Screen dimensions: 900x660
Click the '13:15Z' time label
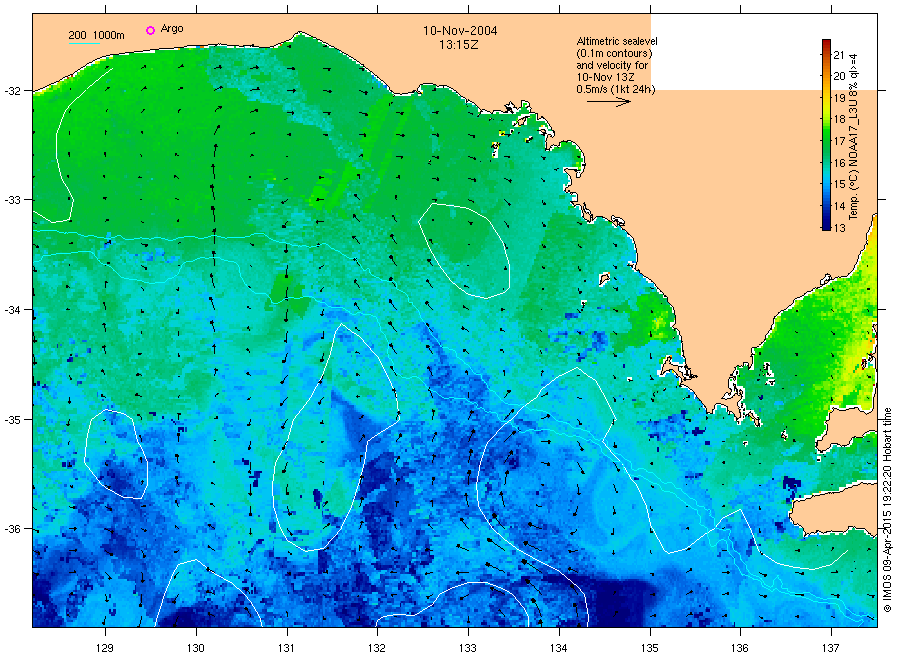[458, 45]
